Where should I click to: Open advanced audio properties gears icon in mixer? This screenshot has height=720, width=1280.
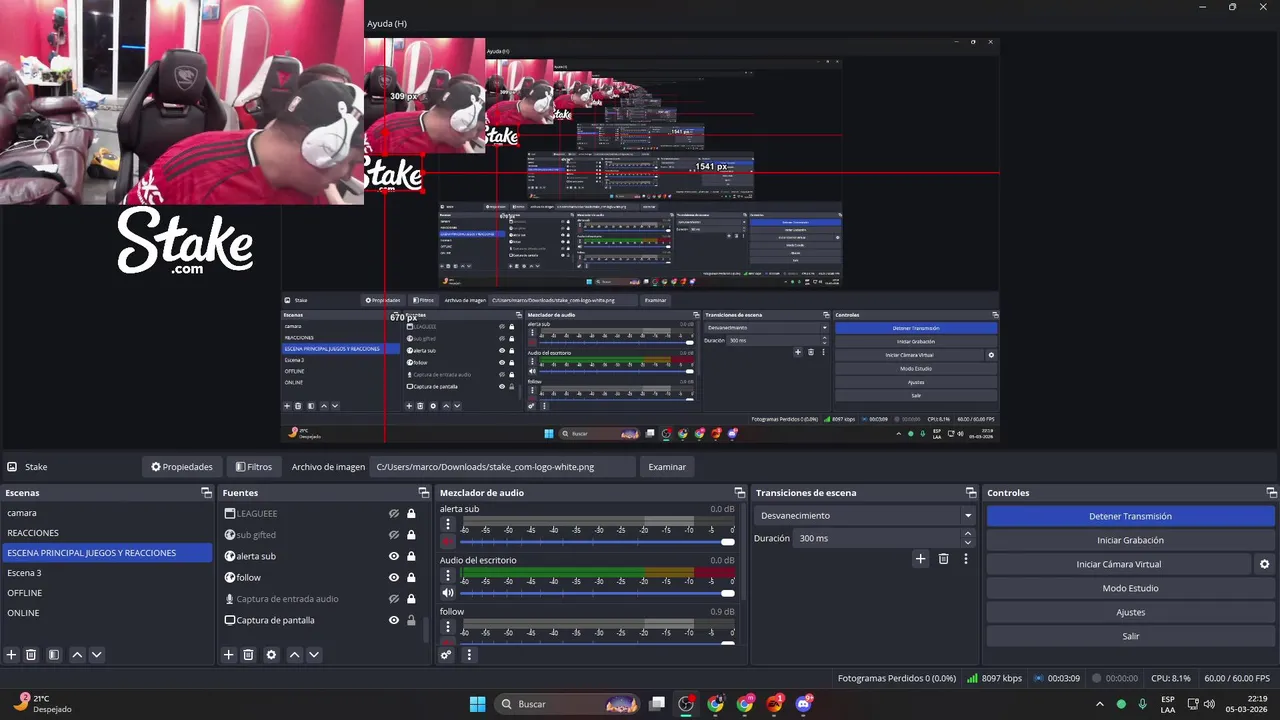pos(446,655)
